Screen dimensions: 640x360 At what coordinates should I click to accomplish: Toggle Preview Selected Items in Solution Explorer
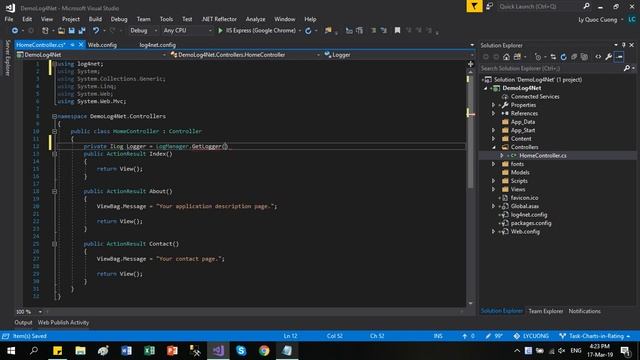pyautogui.click(x=619, y=57)
